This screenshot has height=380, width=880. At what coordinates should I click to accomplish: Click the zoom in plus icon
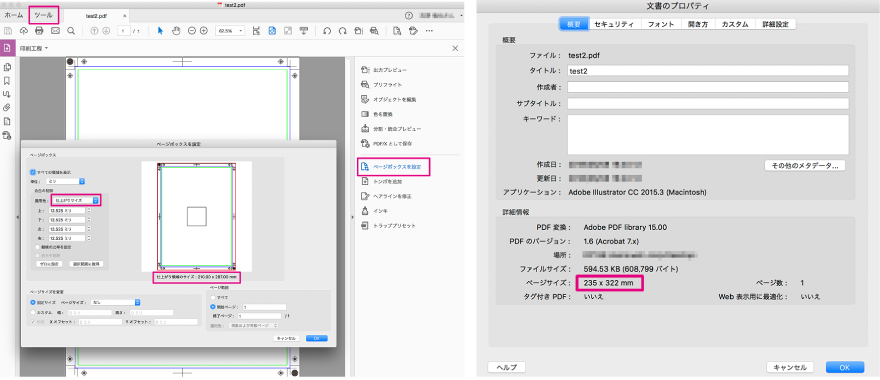(x=204, y=30)
